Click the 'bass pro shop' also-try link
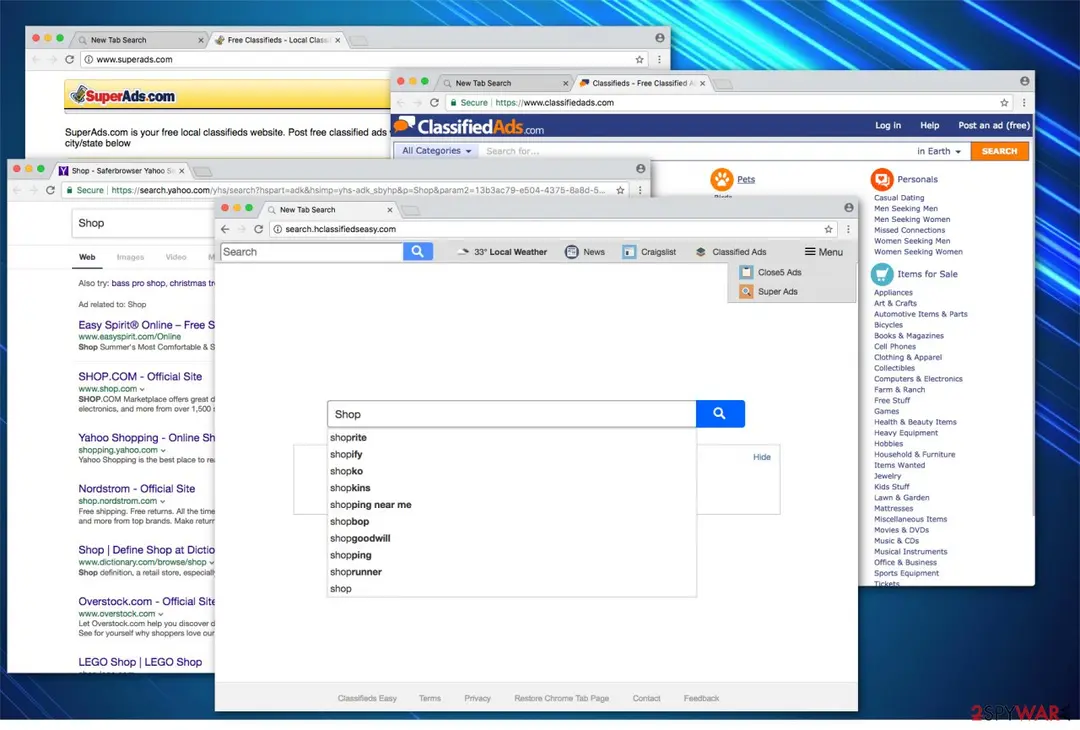The width and height of the screenshot is (1080, 730). click(138, 283)
